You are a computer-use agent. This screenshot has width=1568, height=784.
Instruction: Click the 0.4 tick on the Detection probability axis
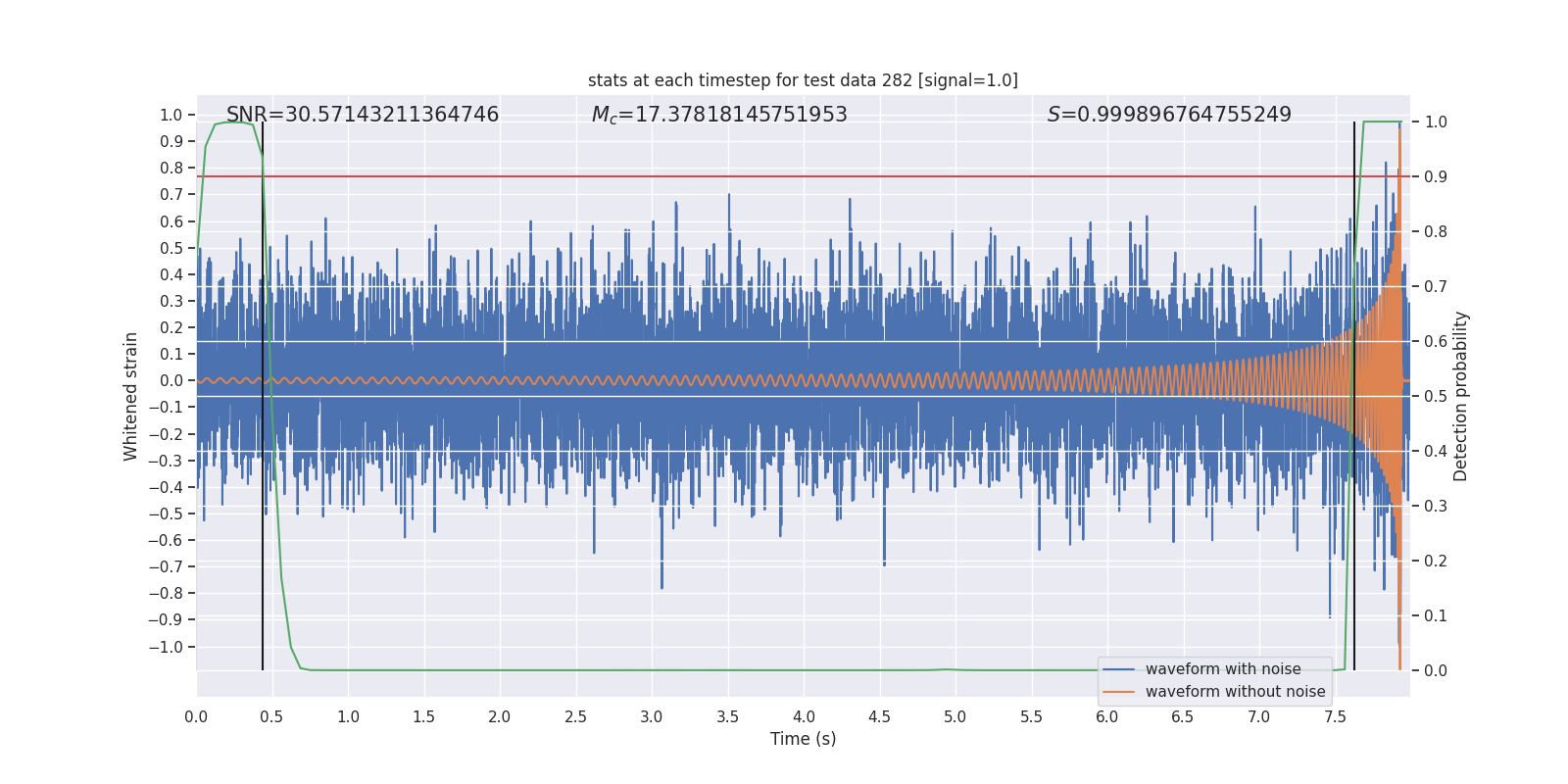tap(1436, 451)
